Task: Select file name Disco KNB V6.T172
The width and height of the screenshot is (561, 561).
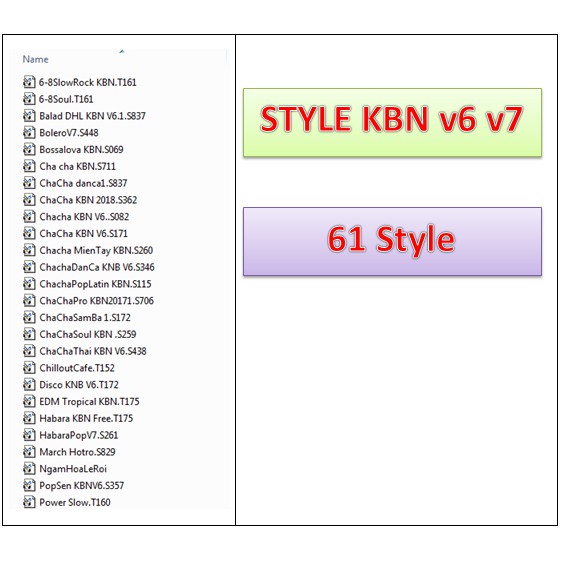Action: click(79, 385)
